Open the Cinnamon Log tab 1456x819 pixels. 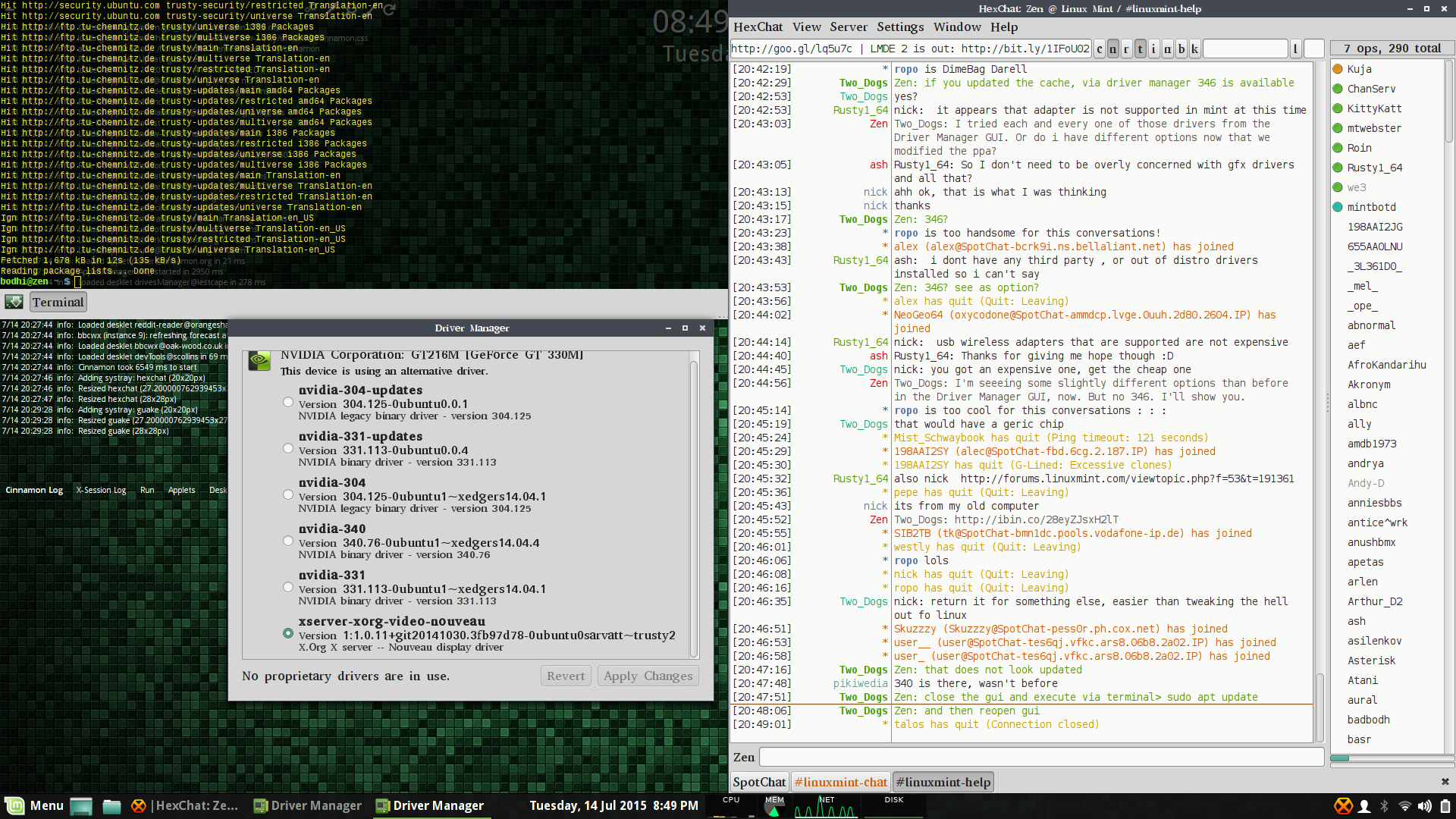[x=34, y=490]
